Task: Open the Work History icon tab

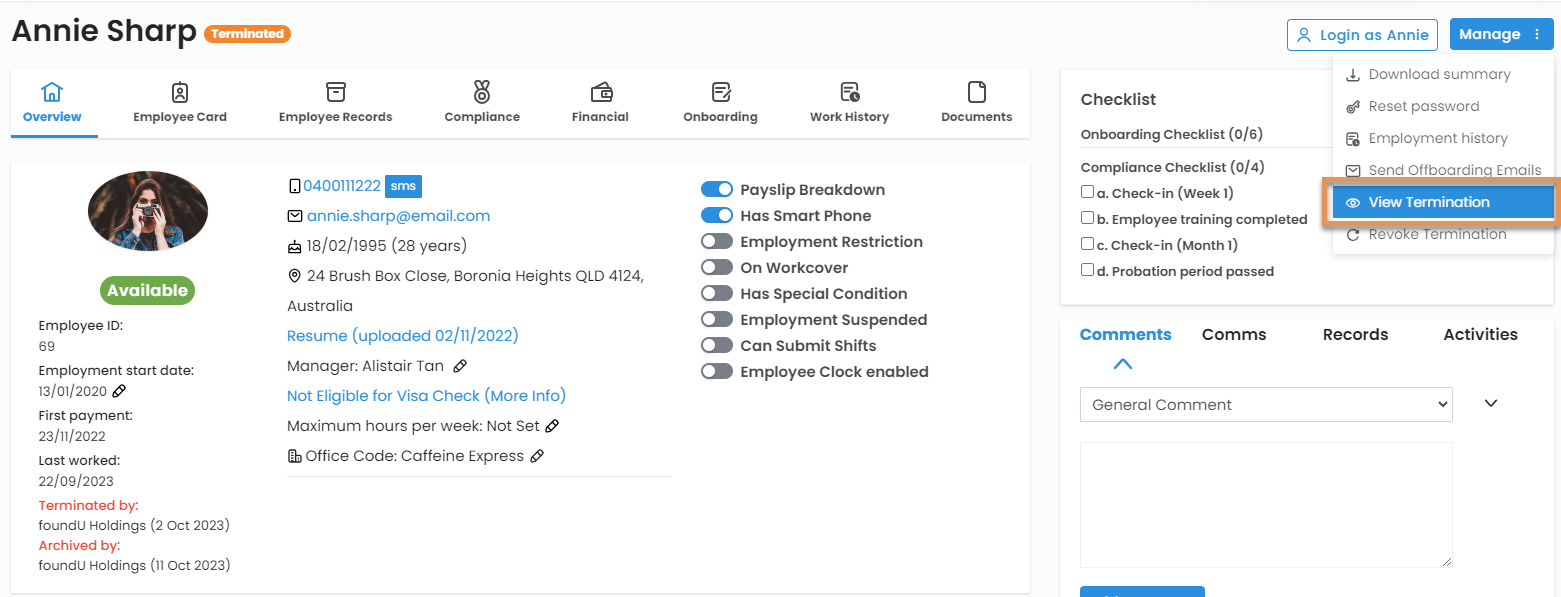Action: (849, 93)
